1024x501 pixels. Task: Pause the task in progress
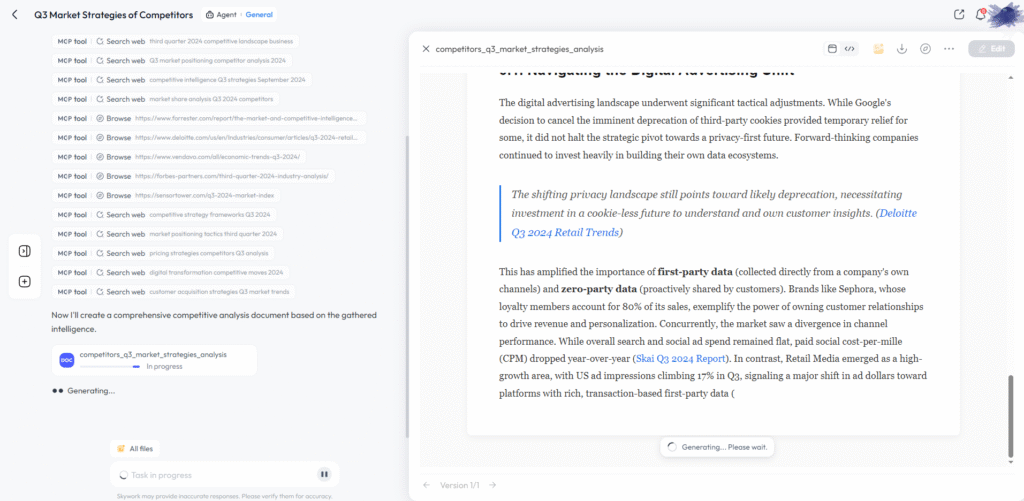click(x=324, y=475)
